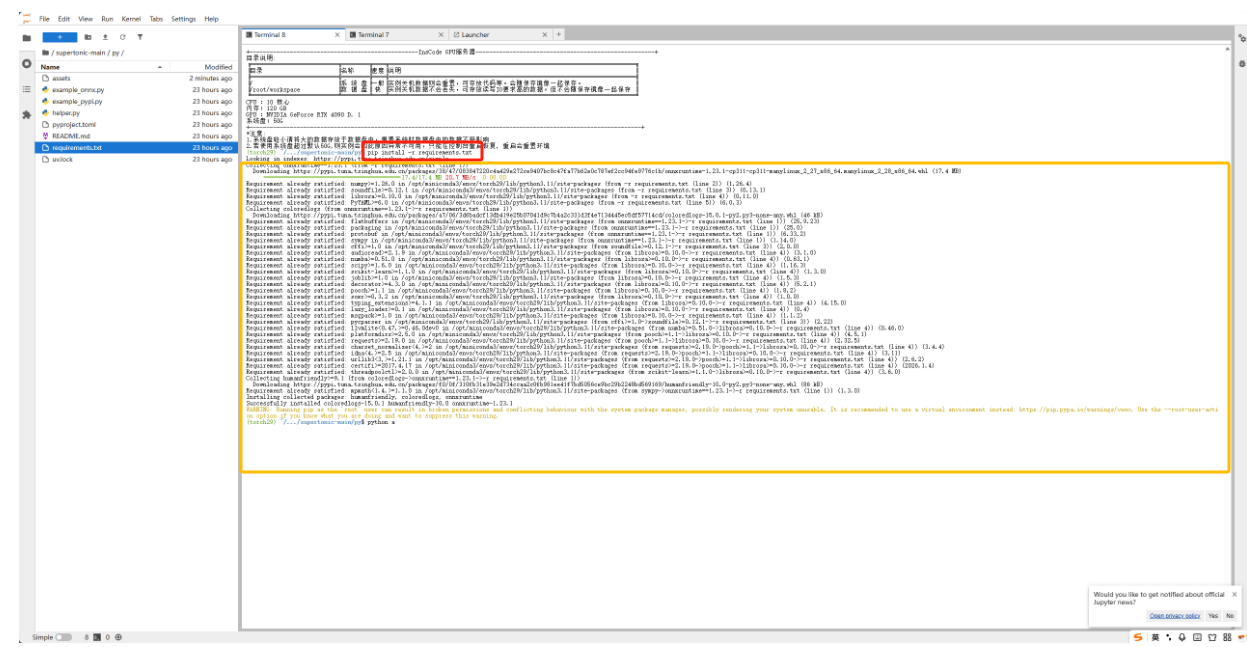Dismiss the Jupyter news notification

pos(1234,594)
